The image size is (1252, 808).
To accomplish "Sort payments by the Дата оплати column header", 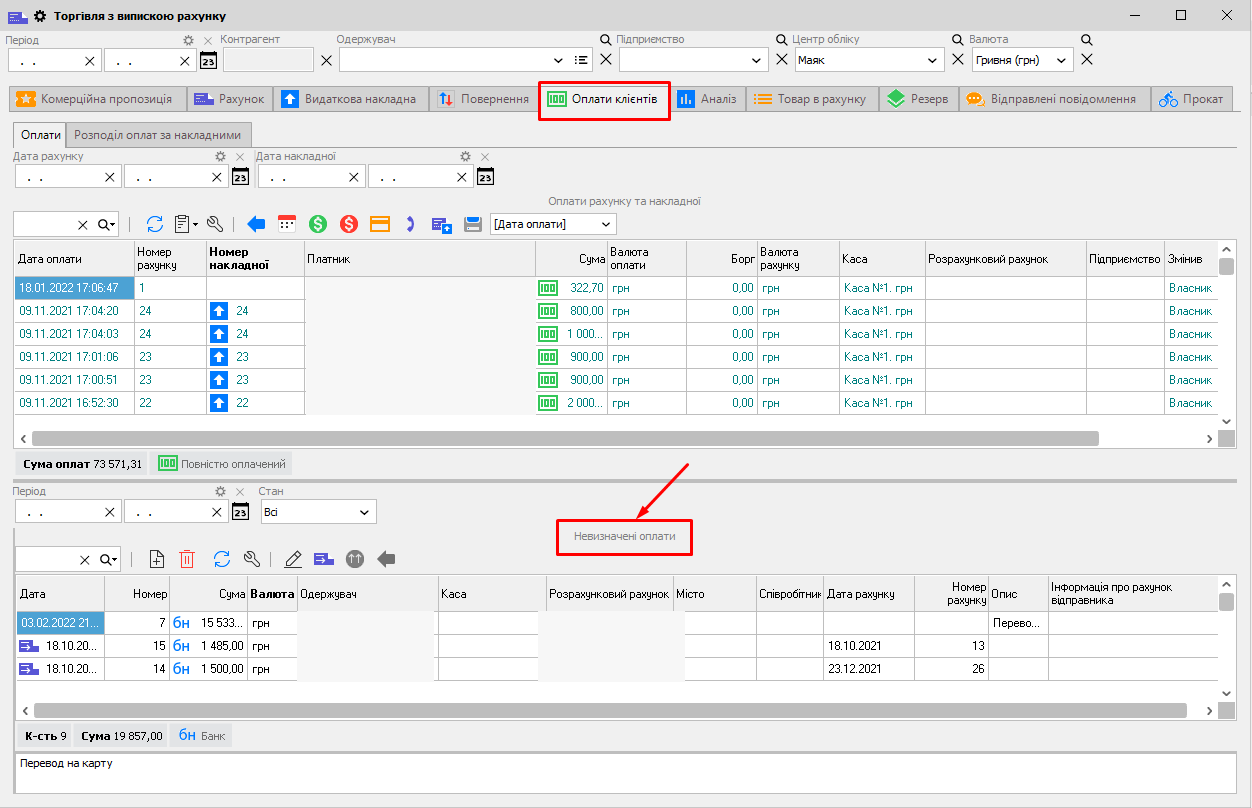I will pyautogui.click(x=75, y=259).
